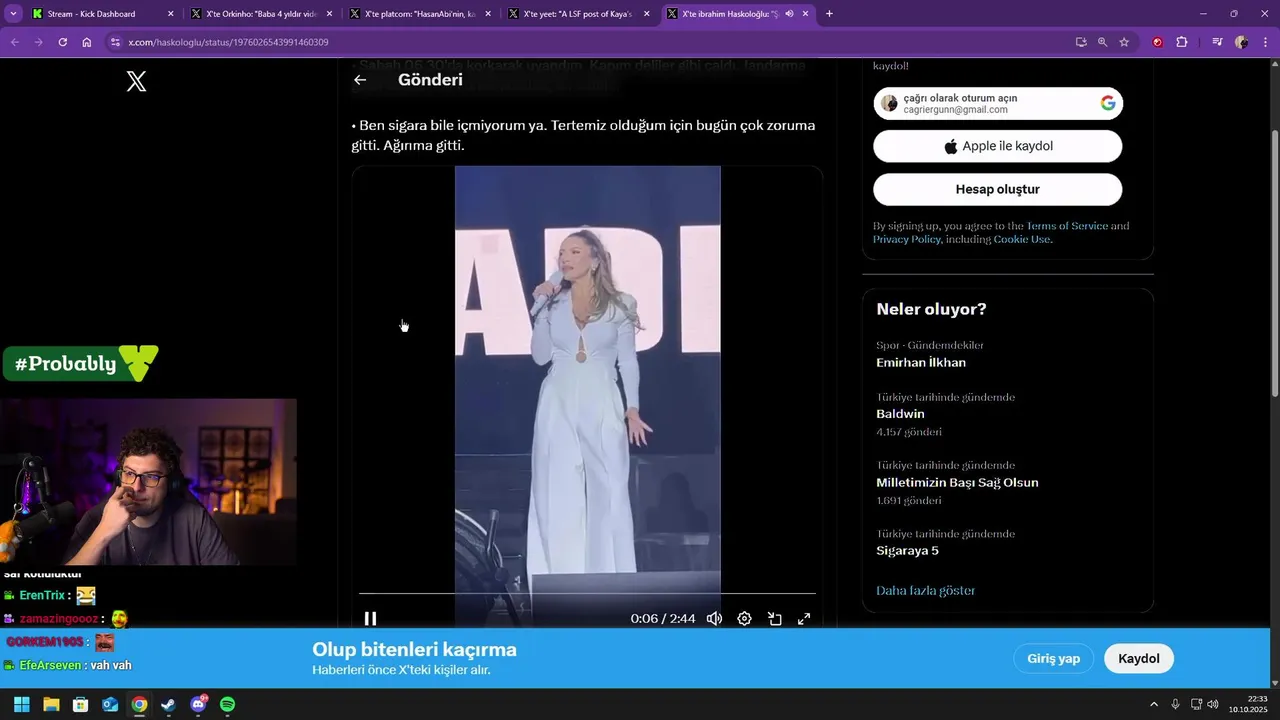Open Discord from the taskbar
The height and width of the screenshot is (720, 1280).
198,704
